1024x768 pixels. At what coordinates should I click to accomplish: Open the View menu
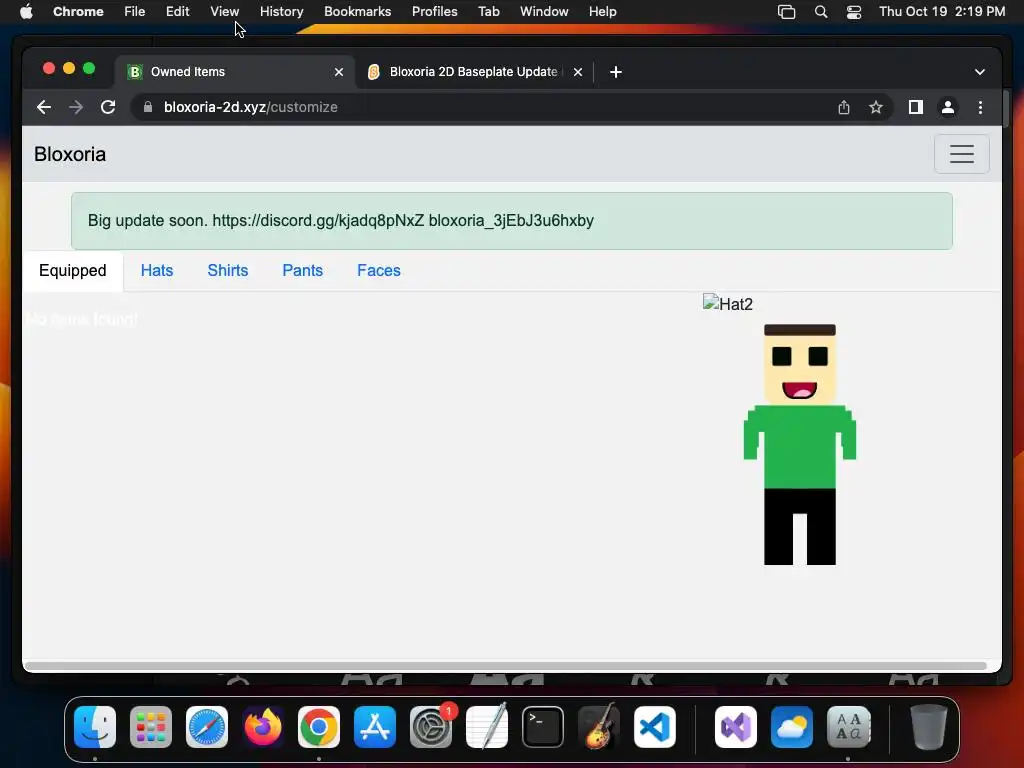(225, 12)
